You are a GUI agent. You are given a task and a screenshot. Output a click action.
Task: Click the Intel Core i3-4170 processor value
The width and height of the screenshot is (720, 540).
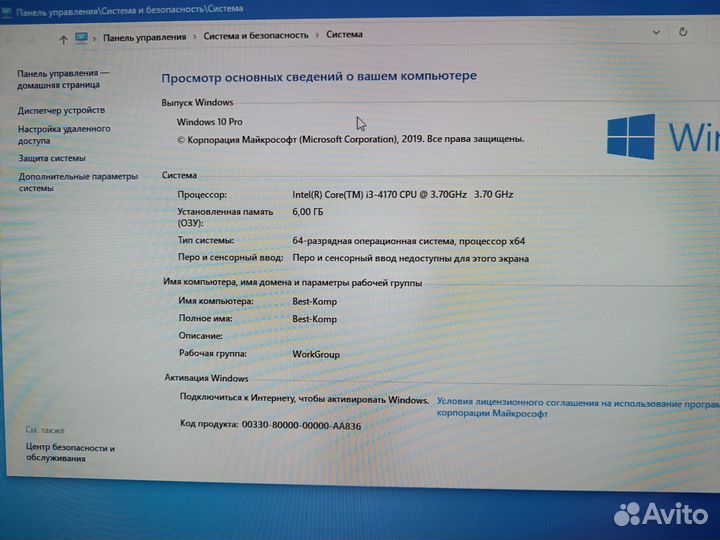403,195
